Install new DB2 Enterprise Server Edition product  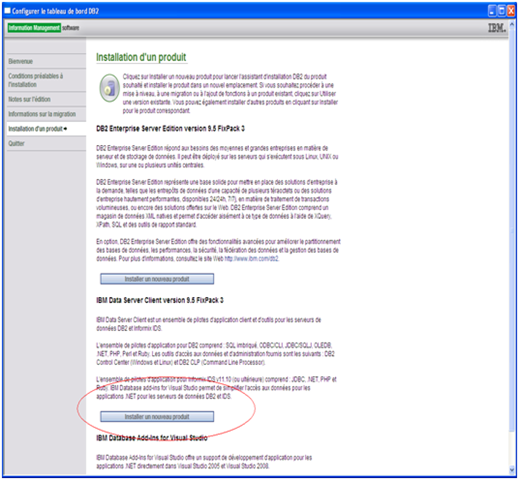click(x=157, y=279)
